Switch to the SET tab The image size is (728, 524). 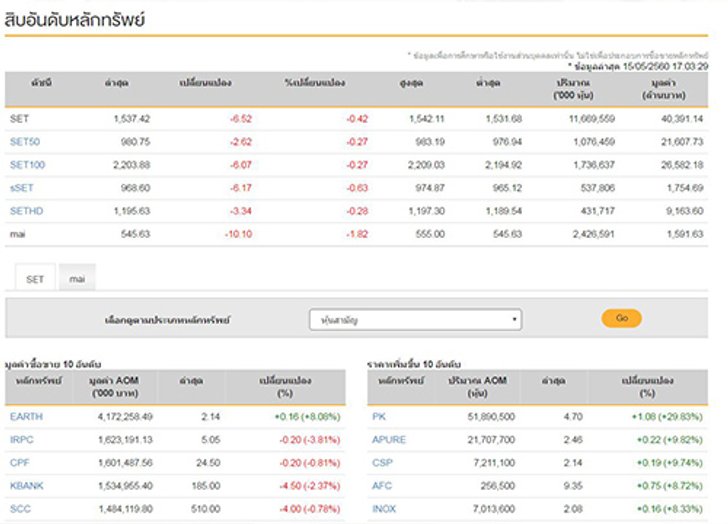click(35, 278)
